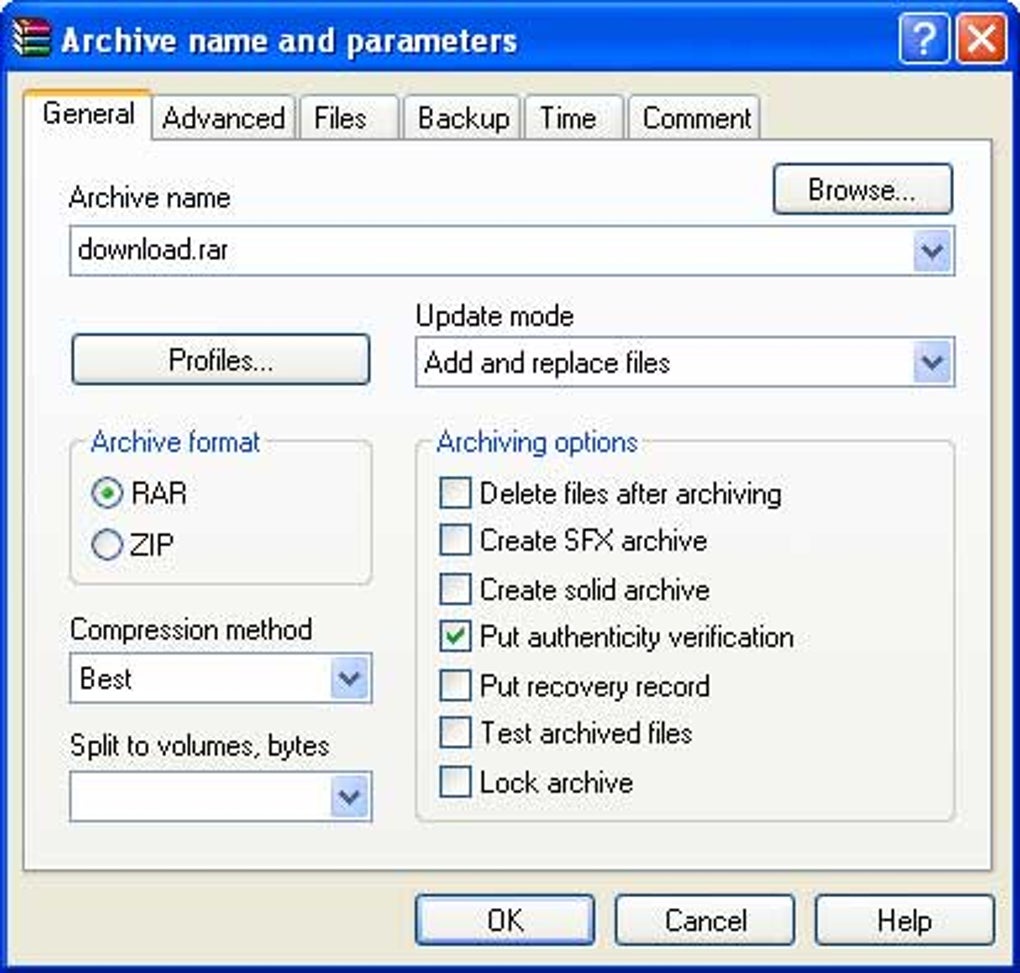Click the WinRAR books icon in title bar
1020x973 pixels.
pyautogui.click(x=31, y=38)
